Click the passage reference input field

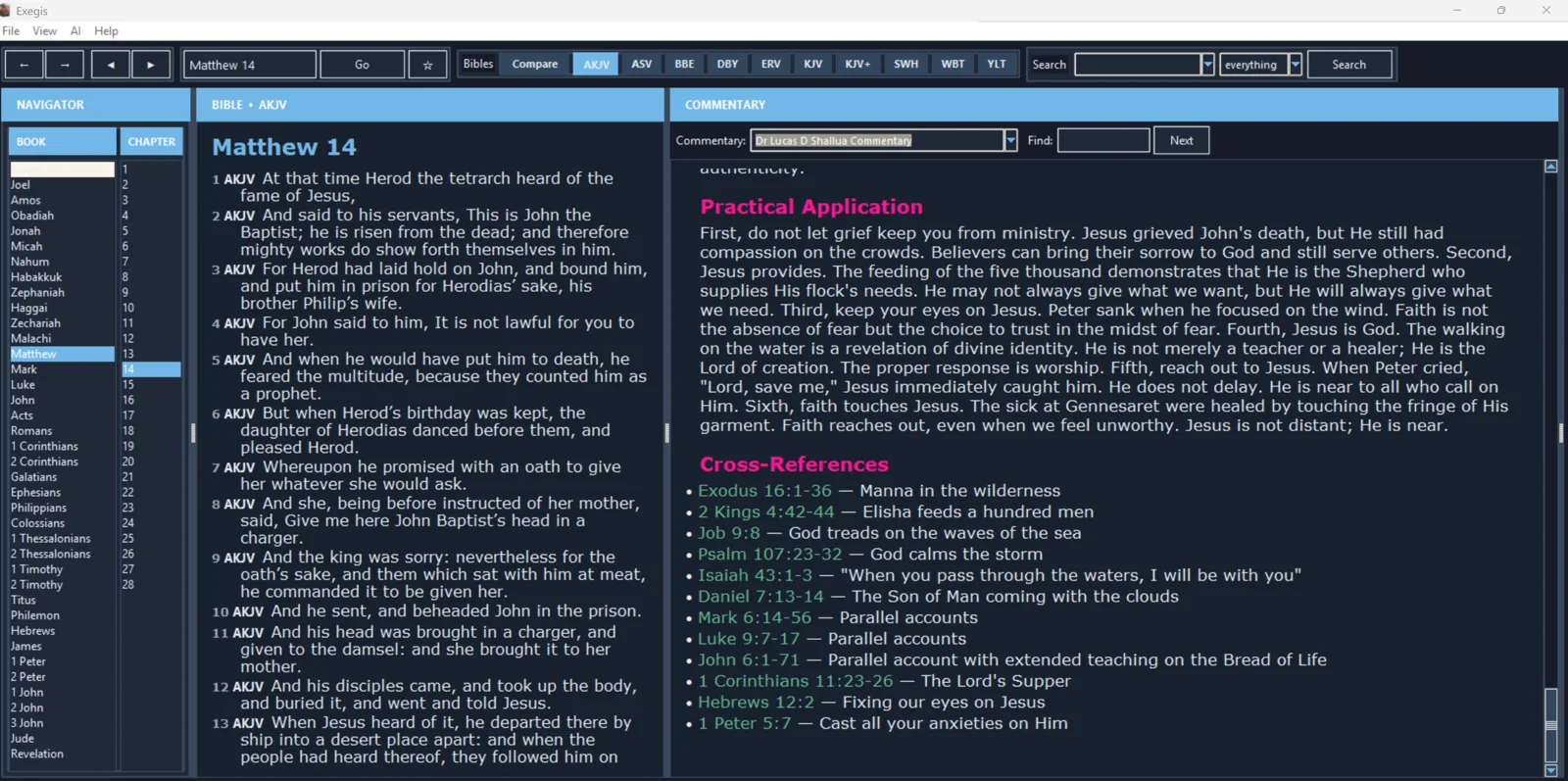tap(250, 65)
